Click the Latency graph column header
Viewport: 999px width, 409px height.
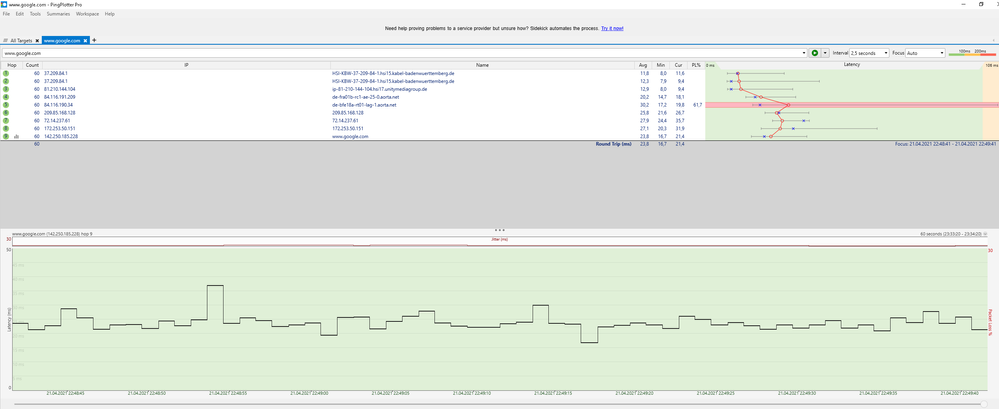[852, 65]
